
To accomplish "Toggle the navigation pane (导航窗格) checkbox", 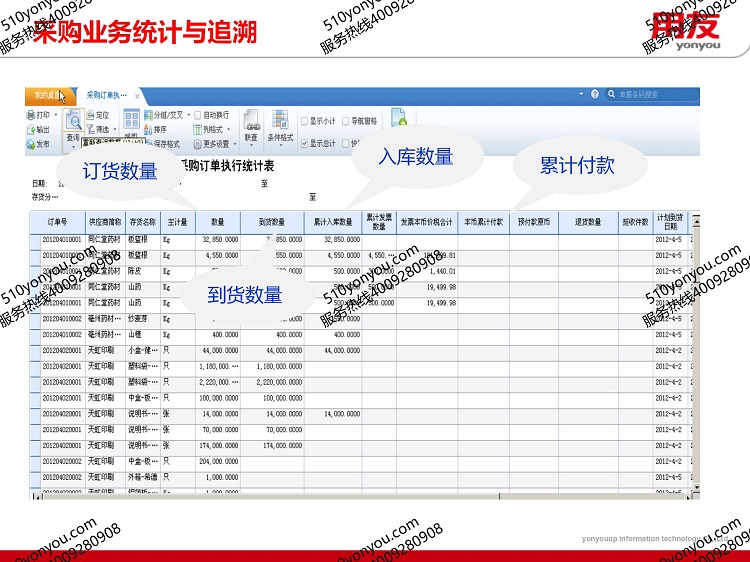I will pyautogui.click(x=346, y=120).
